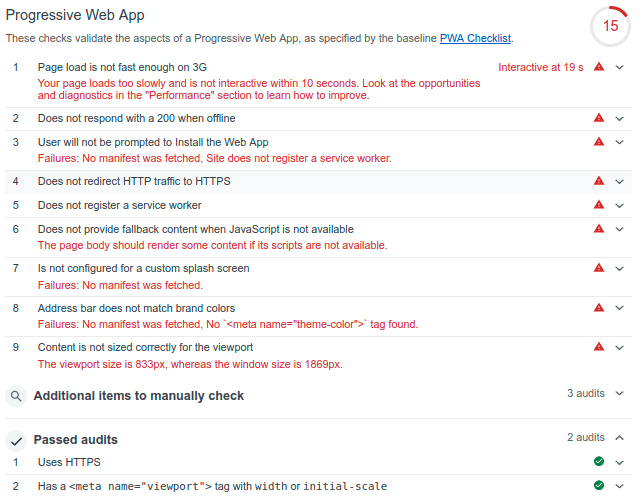Select the Does not register a service worker row
The height and width of the screenshot is (503, 643).
coord(318,205)
